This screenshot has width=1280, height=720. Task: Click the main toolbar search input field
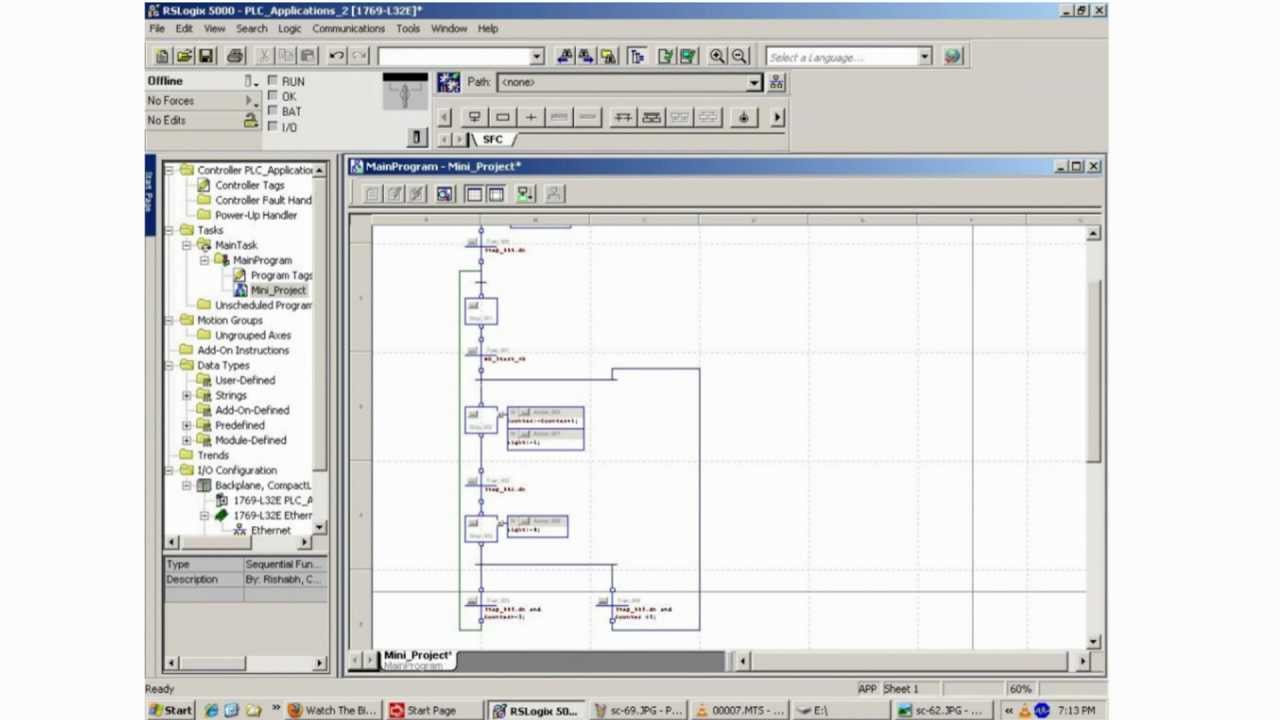(454, 57)
